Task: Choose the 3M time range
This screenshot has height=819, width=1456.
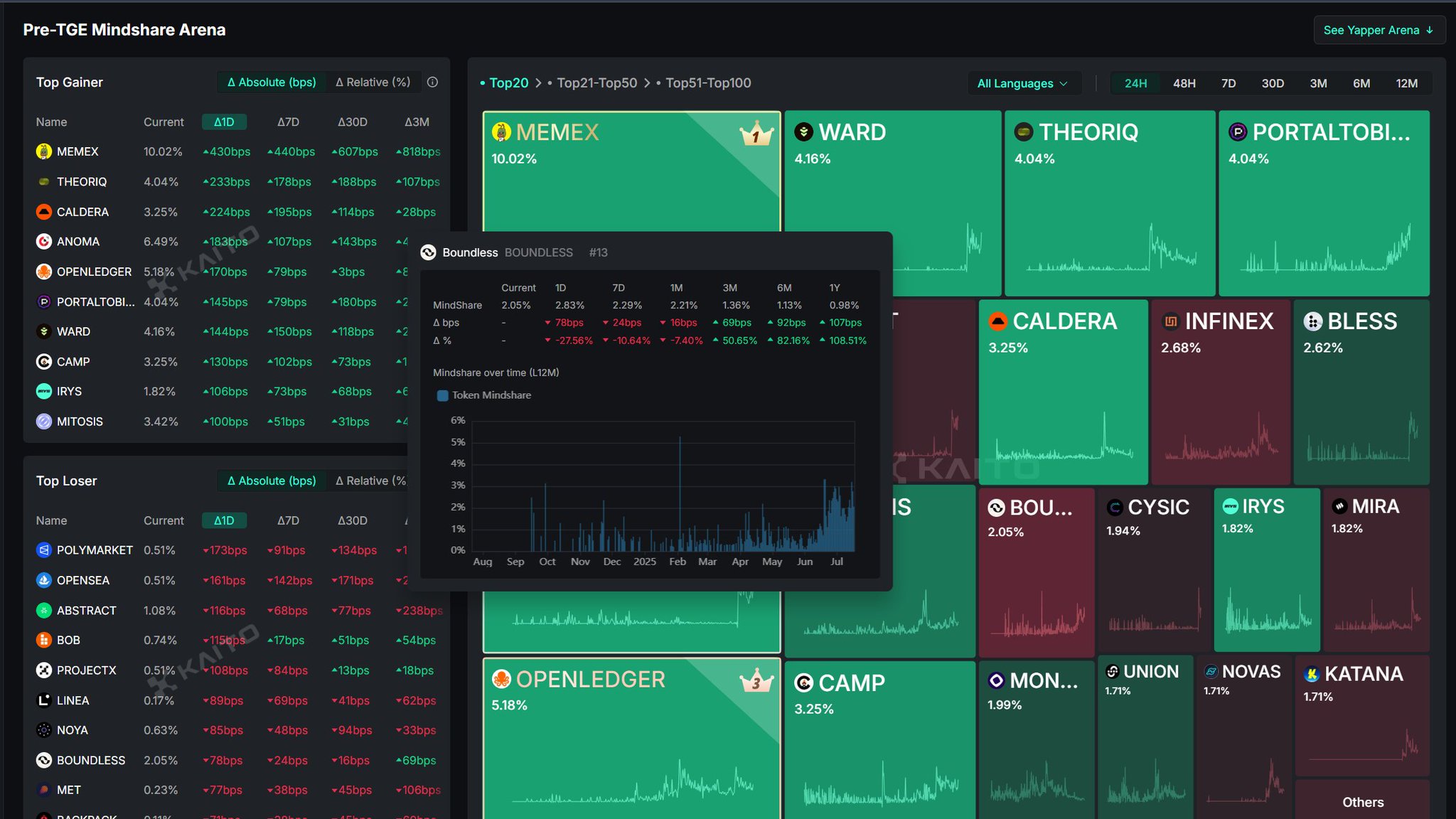Action: pyautogui.click(x=1318, y=83)
